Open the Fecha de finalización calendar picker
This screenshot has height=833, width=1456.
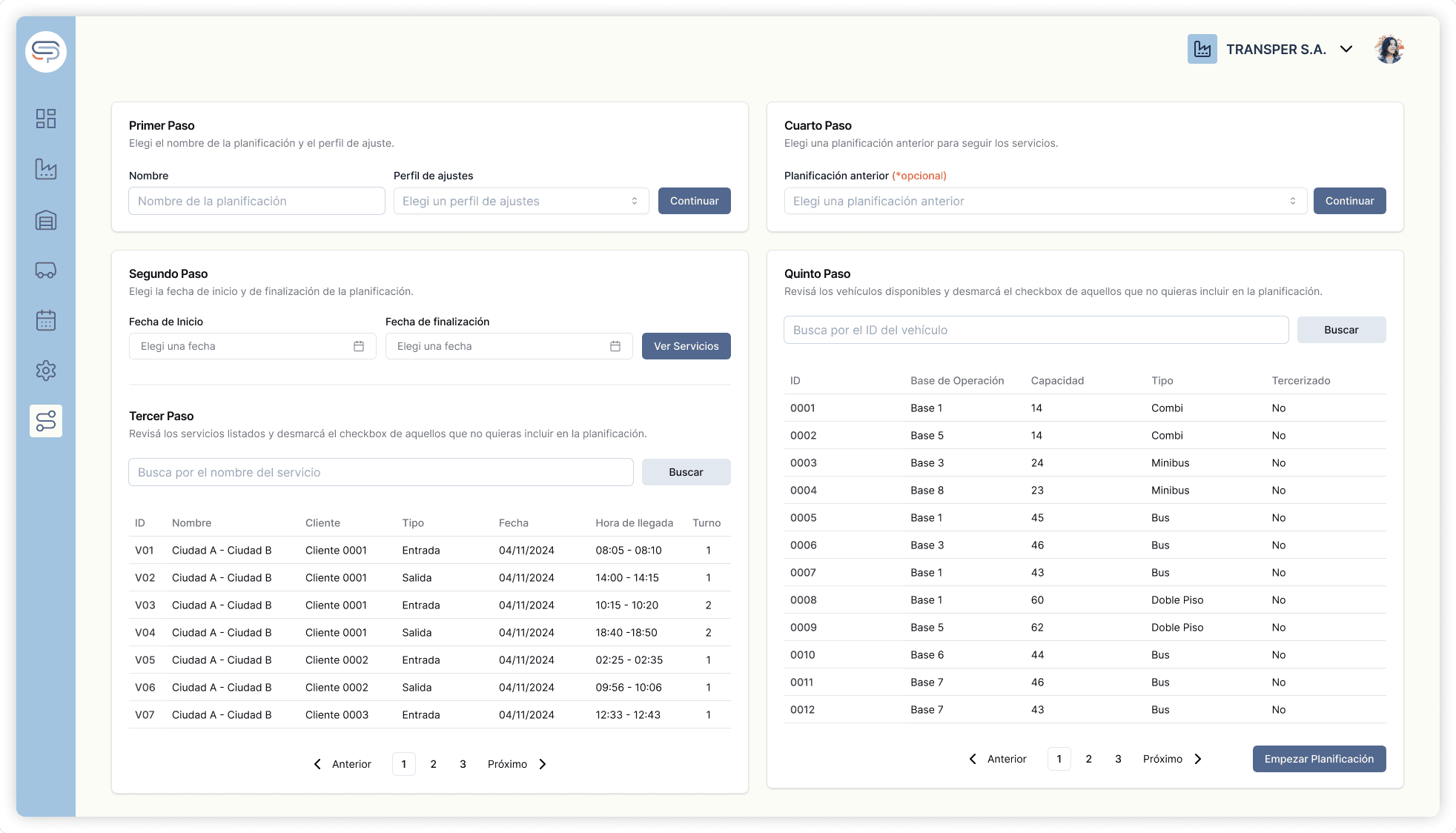tap(615, 345)
